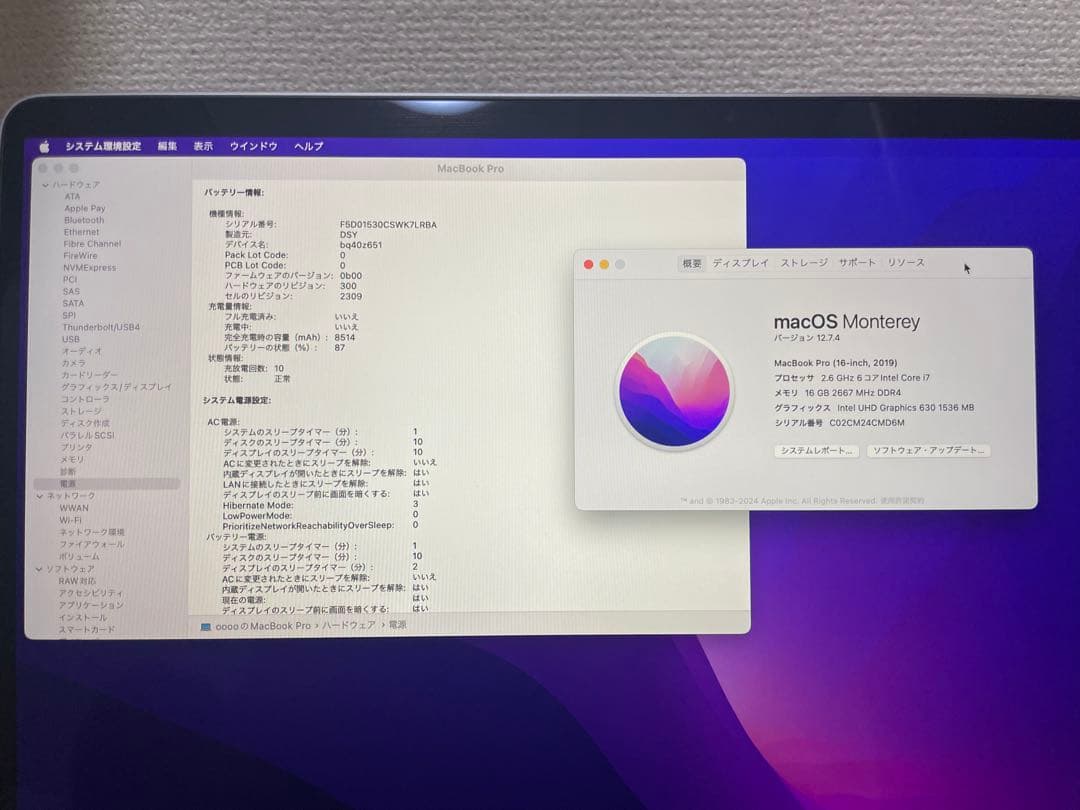
Task: Select インストール in the sidebar
Action: 83,618
